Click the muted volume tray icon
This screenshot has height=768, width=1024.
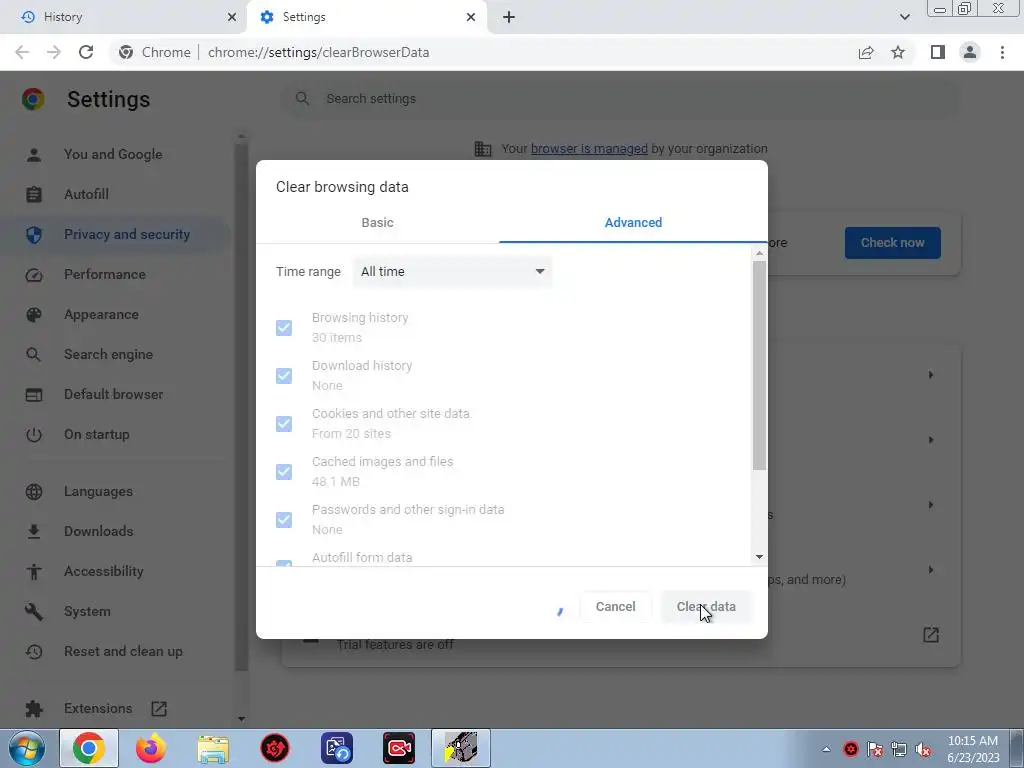923,750
